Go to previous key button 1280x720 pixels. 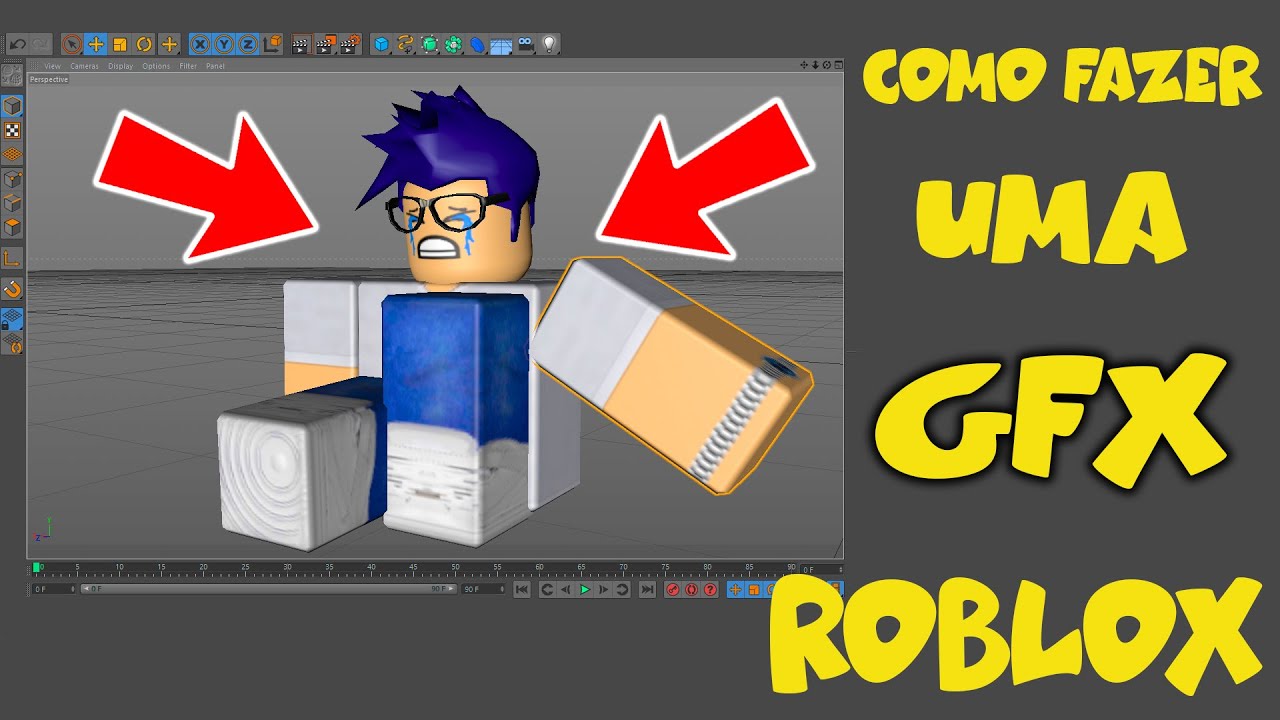pyautogui.click(x=547, y=590)
